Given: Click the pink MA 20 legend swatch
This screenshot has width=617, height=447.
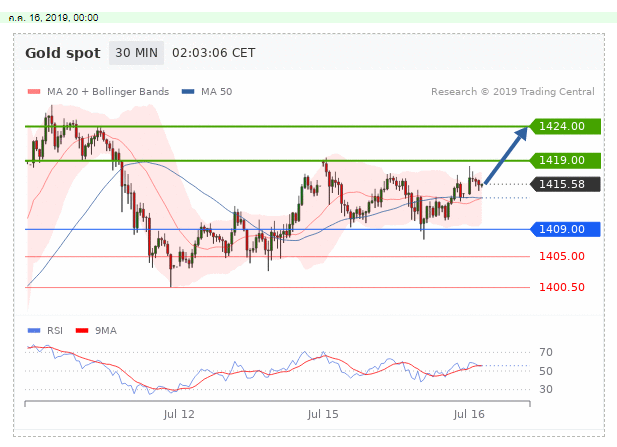Looking at the screenshot, I should 34,92.
